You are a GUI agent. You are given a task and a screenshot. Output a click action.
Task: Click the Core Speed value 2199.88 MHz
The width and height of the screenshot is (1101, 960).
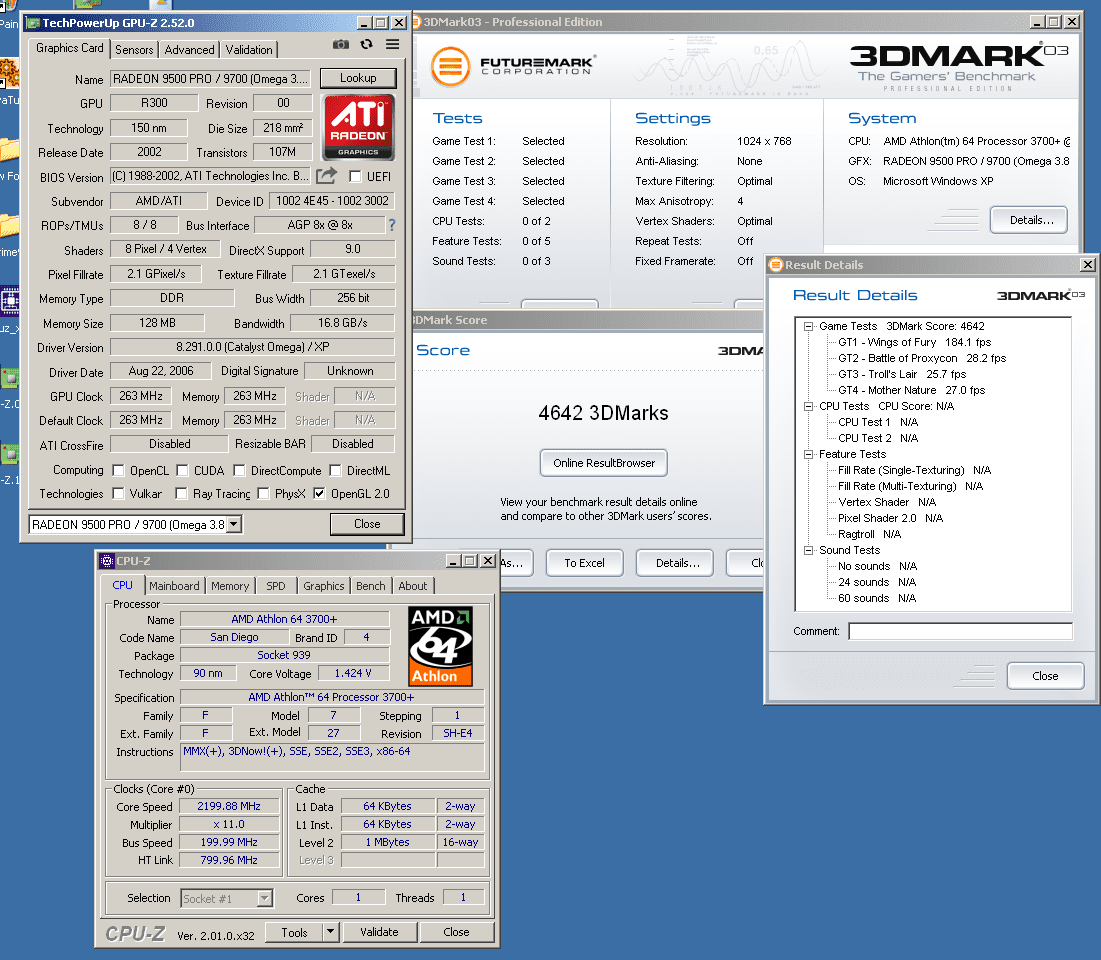[229, 806]
